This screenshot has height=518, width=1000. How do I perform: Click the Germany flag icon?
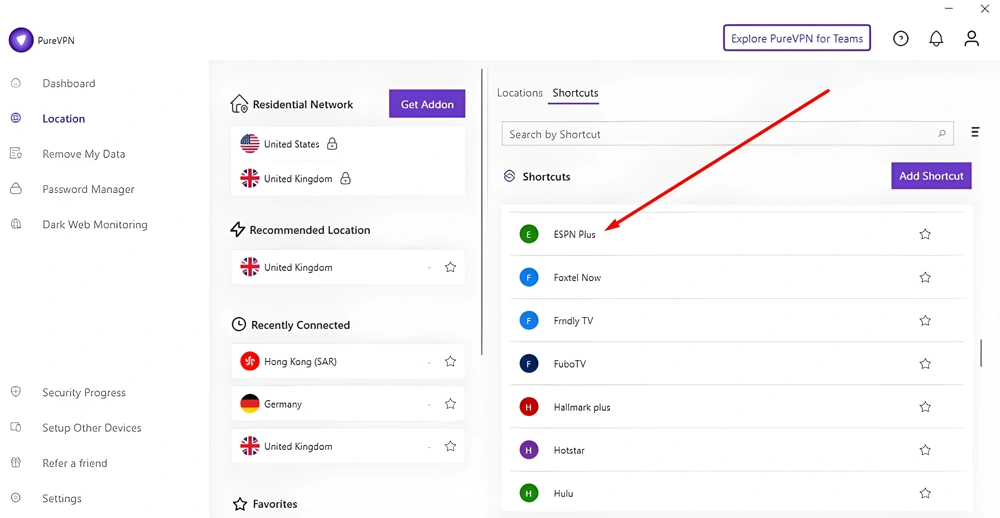249,404
